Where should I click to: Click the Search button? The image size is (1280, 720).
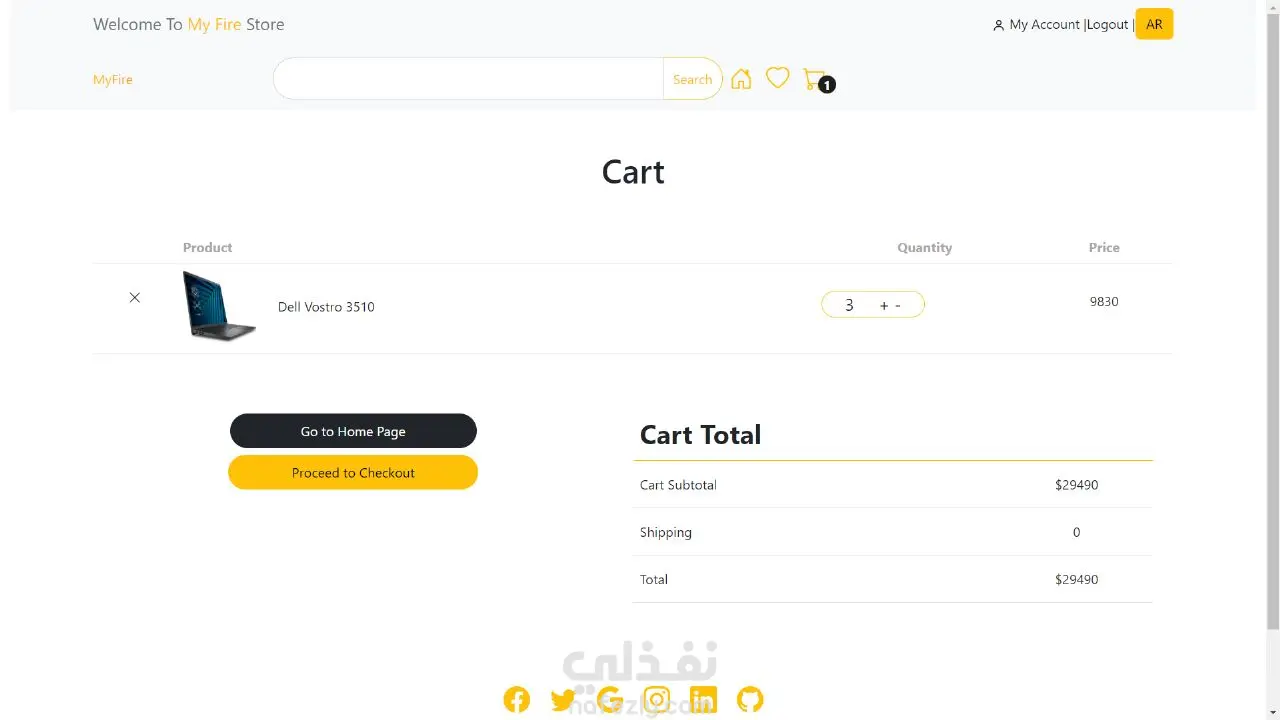(x=692, y=79)
